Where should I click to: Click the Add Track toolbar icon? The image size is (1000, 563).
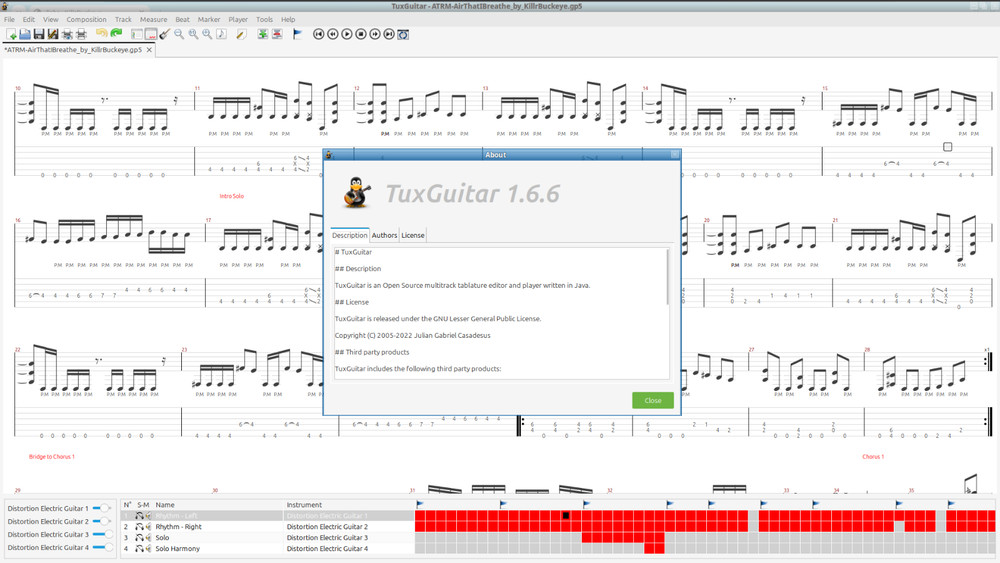click(262, 34)
